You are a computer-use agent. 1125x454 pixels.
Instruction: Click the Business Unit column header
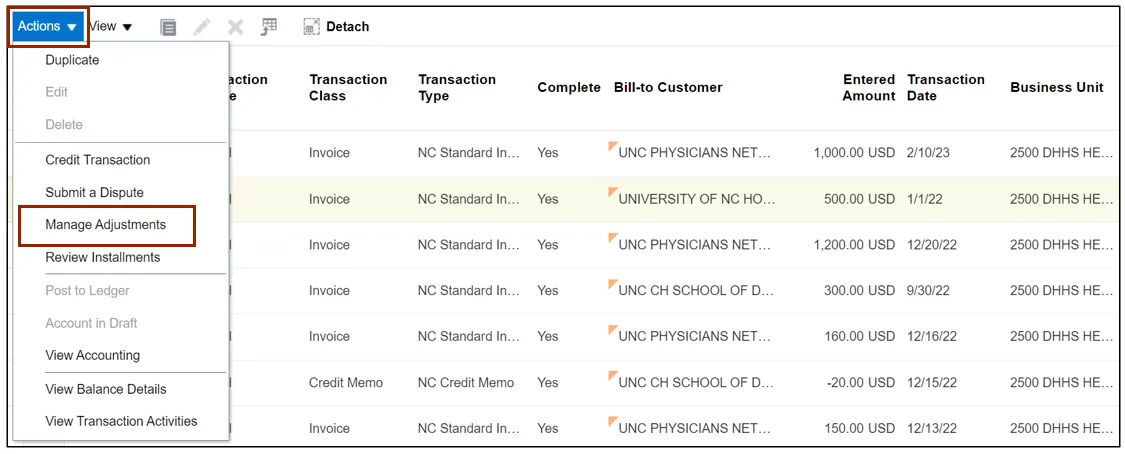[1056, 88]
